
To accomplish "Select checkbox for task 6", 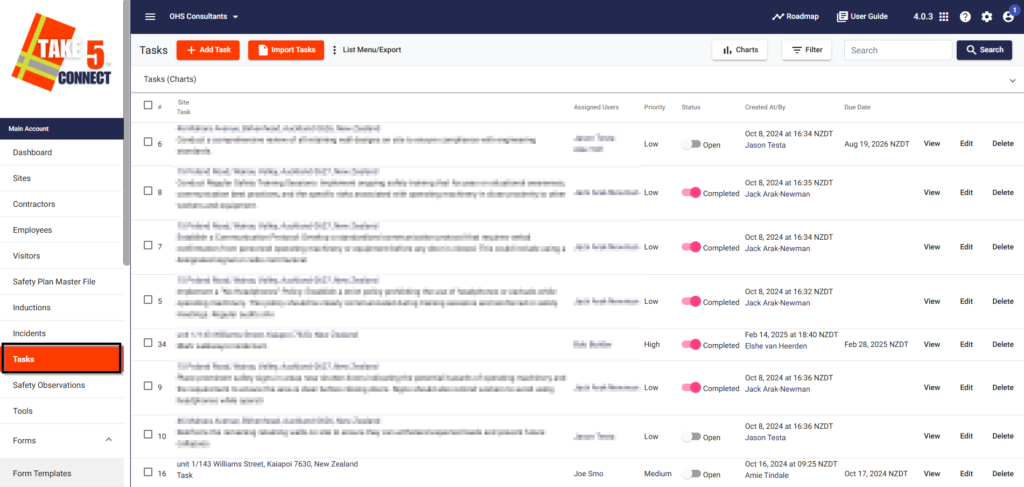I will tap(148, 142).
